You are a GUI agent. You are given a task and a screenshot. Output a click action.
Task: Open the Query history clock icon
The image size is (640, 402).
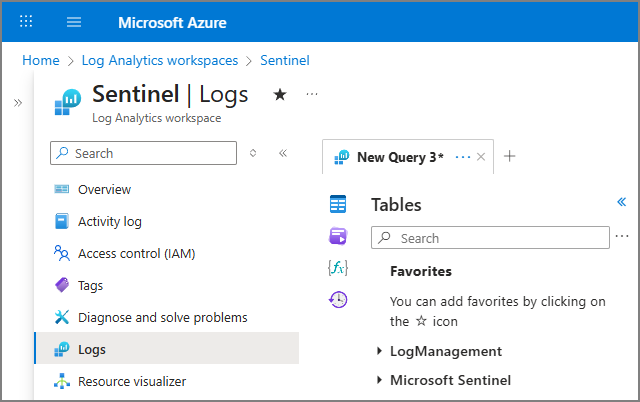pos(338,300)
